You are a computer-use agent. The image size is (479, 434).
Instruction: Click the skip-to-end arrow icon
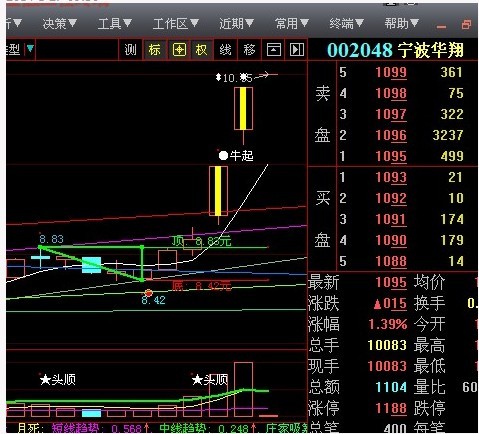(x=297, y=50)
